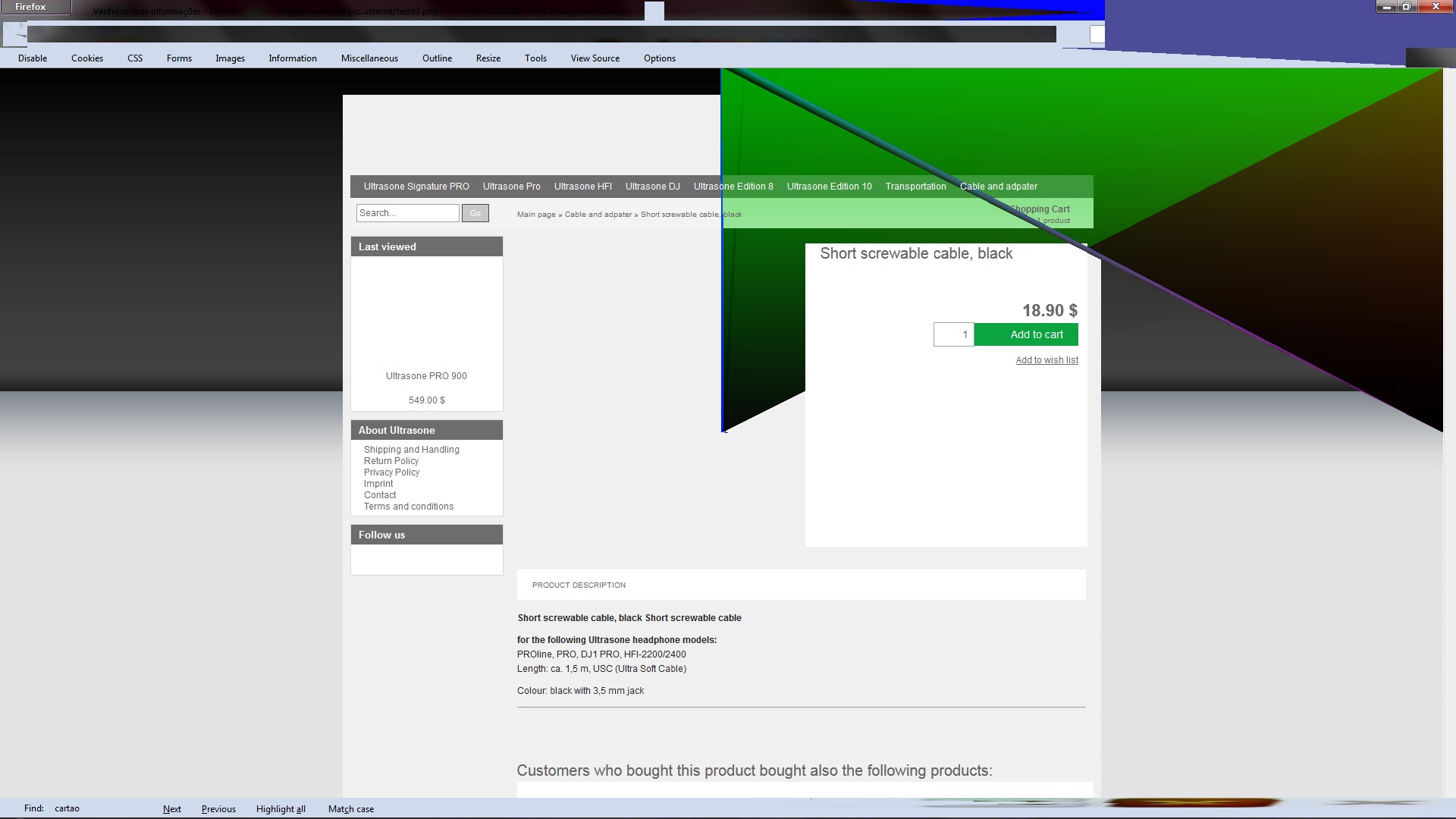Go to Ultrasone Edition 10 category
1456x819 pixels.
830,187
